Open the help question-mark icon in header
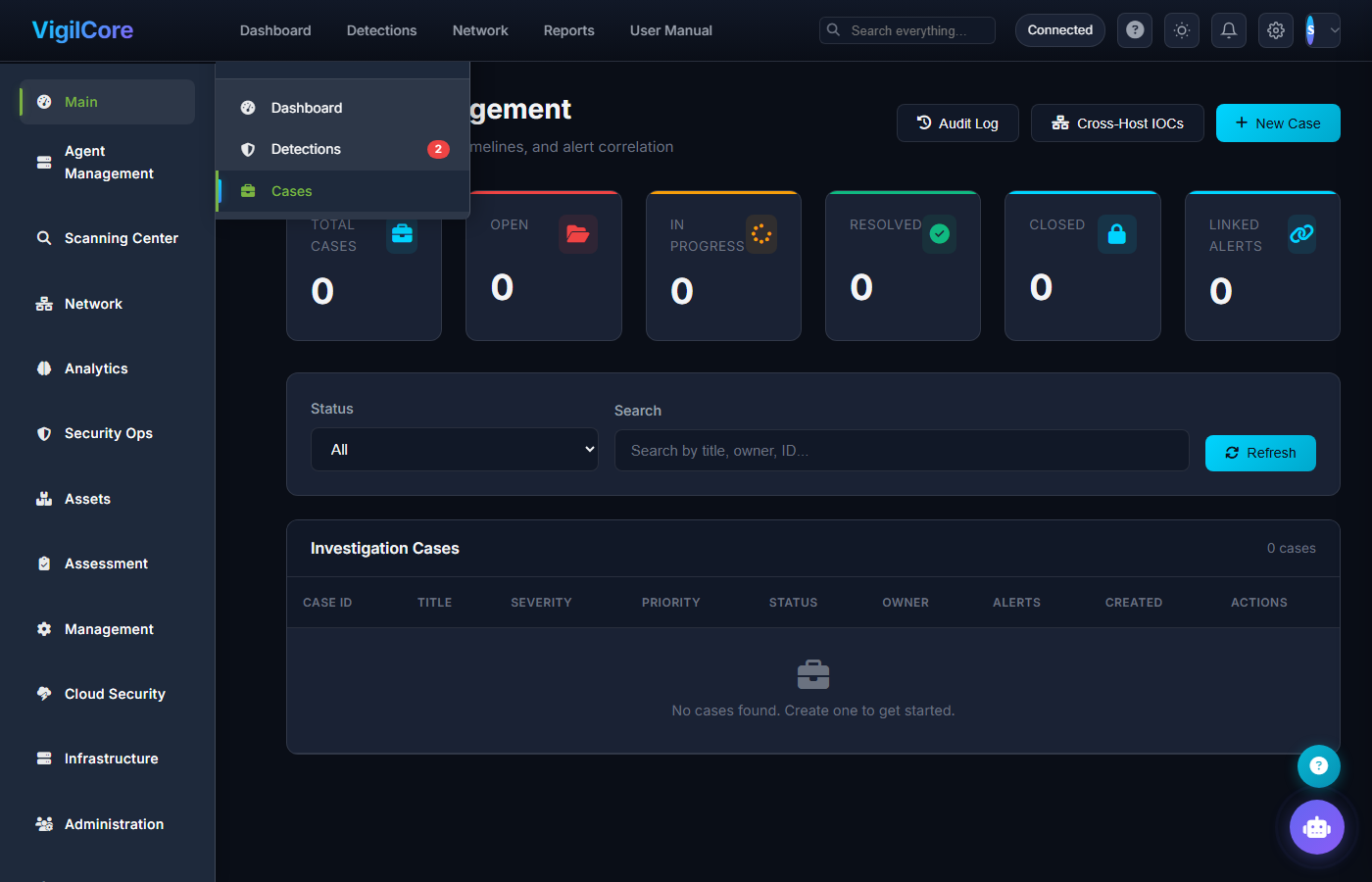The width and height of the screenshot is (1372, 882). (1135, 30)
